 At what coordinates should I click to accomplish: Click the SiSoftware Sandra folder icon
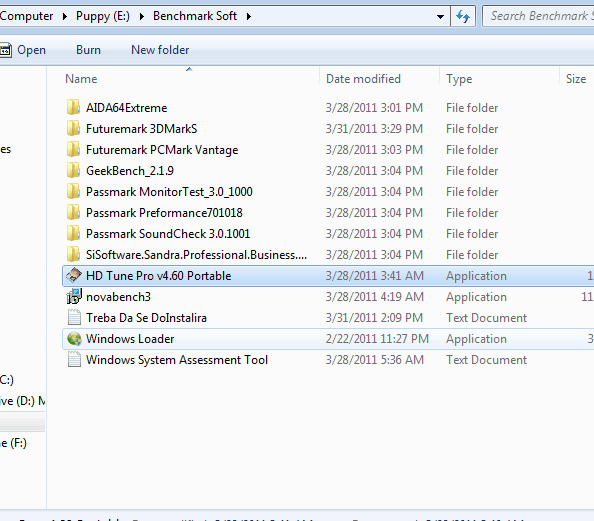[73, 255]
